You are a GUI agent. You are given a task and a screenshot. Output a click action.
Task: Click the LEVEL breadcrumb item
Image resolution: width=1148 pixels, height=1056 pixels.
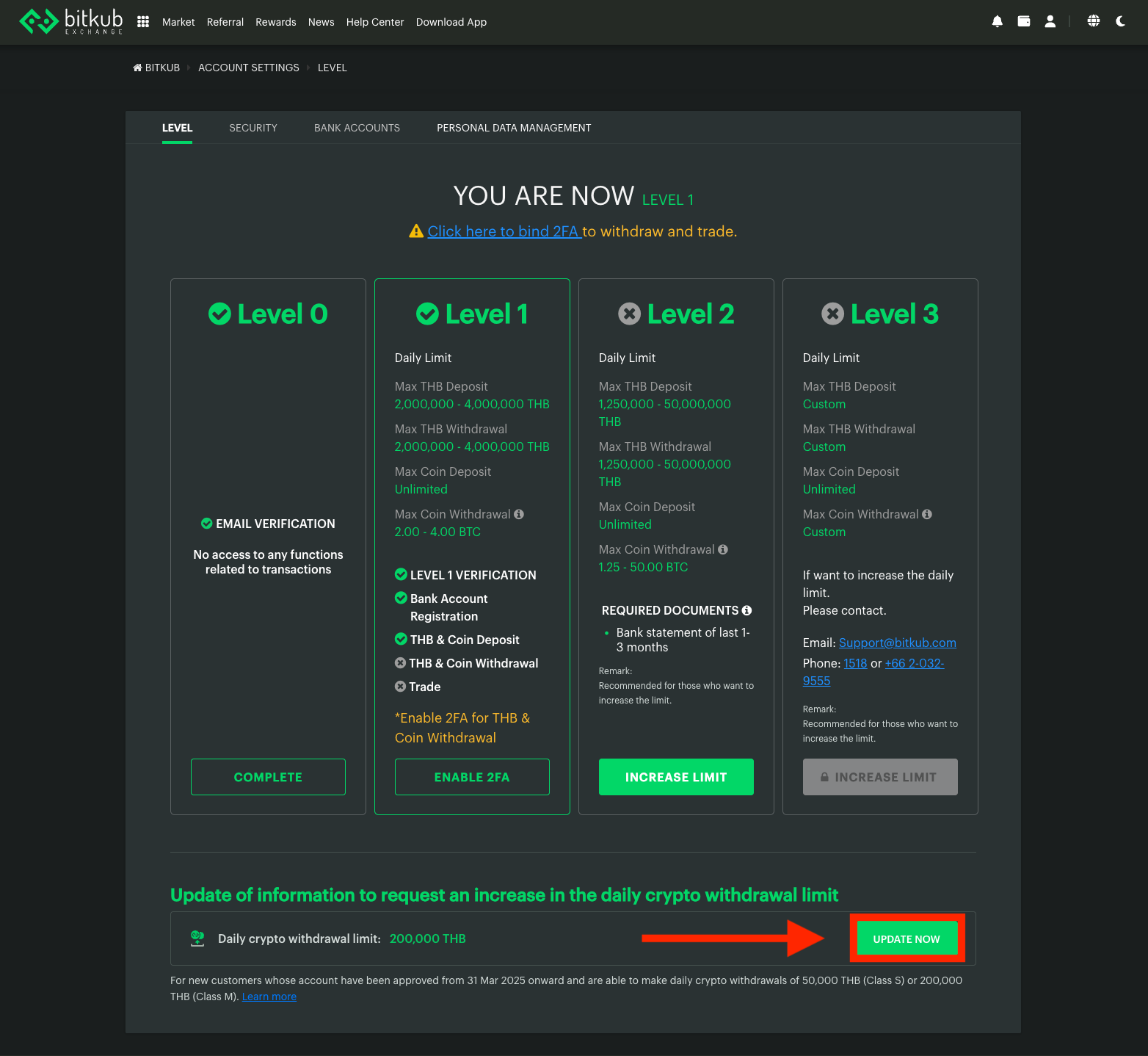[333, 68]
